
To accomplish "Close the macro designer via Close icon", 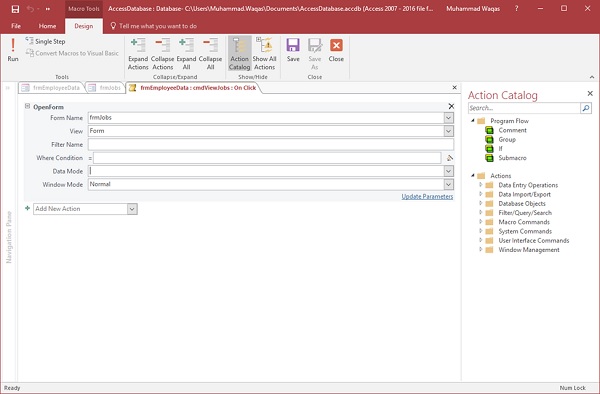I will click(336, 50).
